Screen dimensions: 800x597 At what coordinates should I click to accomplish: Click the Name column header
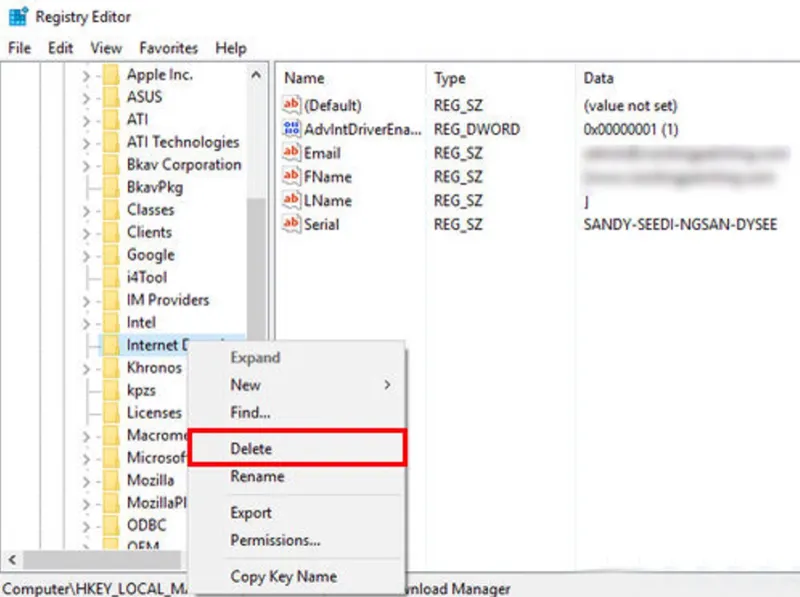coord(305,78)
